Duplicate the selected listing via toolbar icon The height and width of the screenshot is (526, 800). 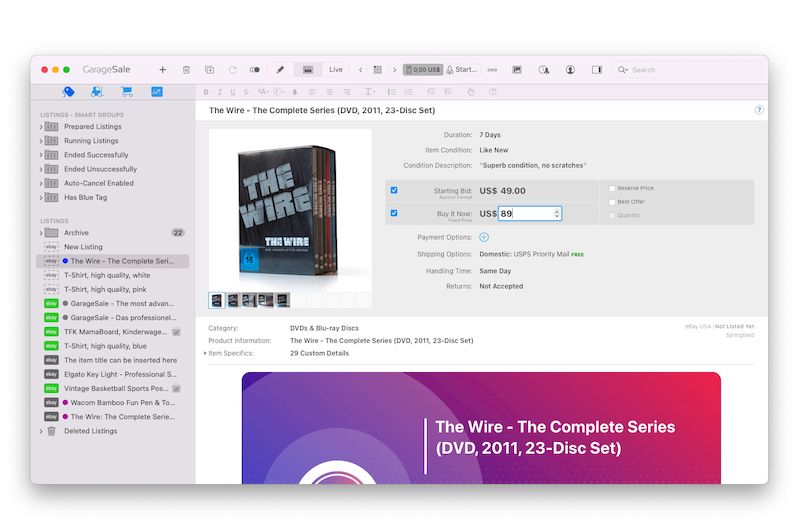point(209,69)
